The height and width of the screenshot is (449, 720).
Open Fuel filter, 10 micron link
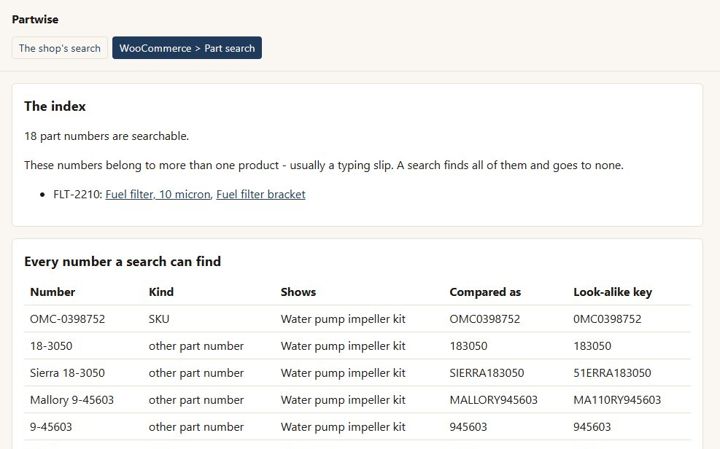click(x=158, y=195)
